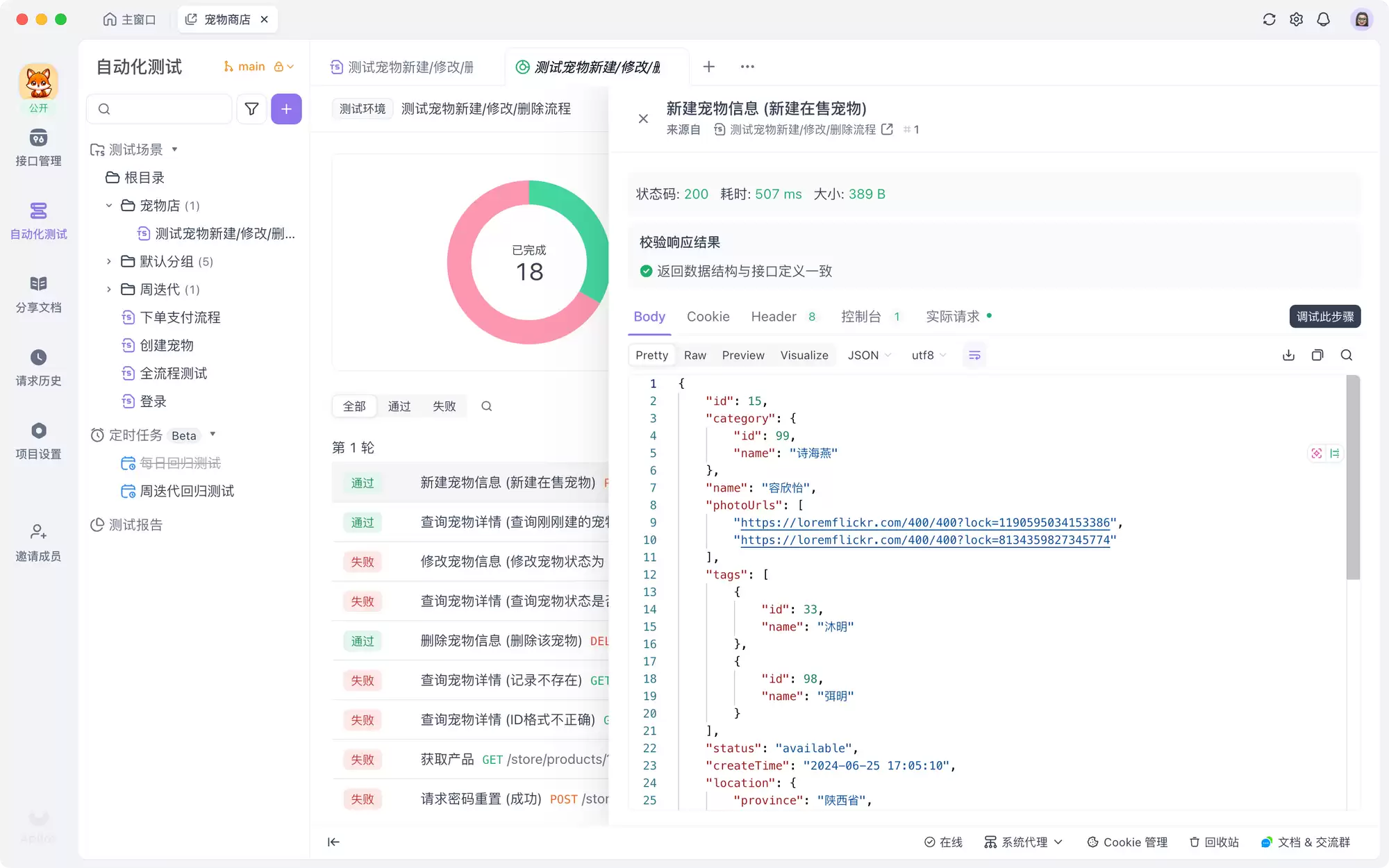
Task: Filter results by 通过
Action: [399, 406]
